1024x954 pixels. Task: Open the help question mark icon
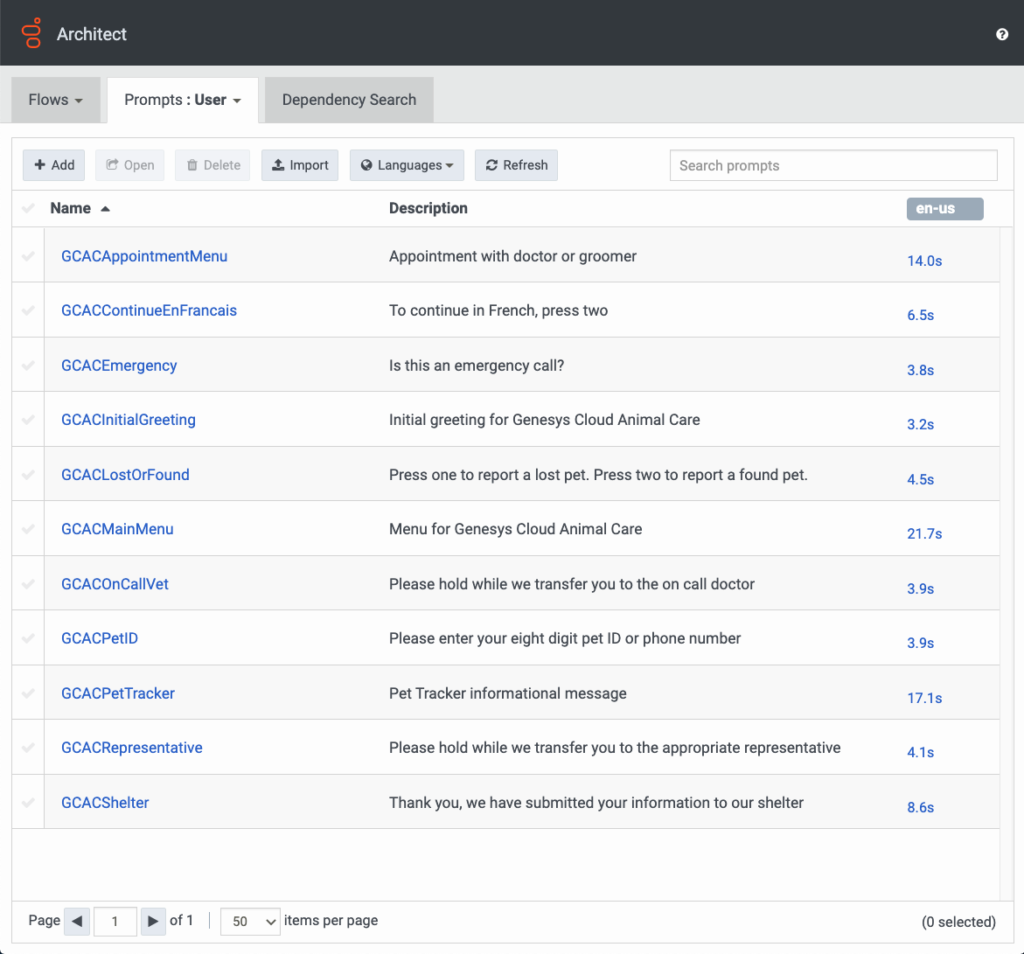[1002, 35]
